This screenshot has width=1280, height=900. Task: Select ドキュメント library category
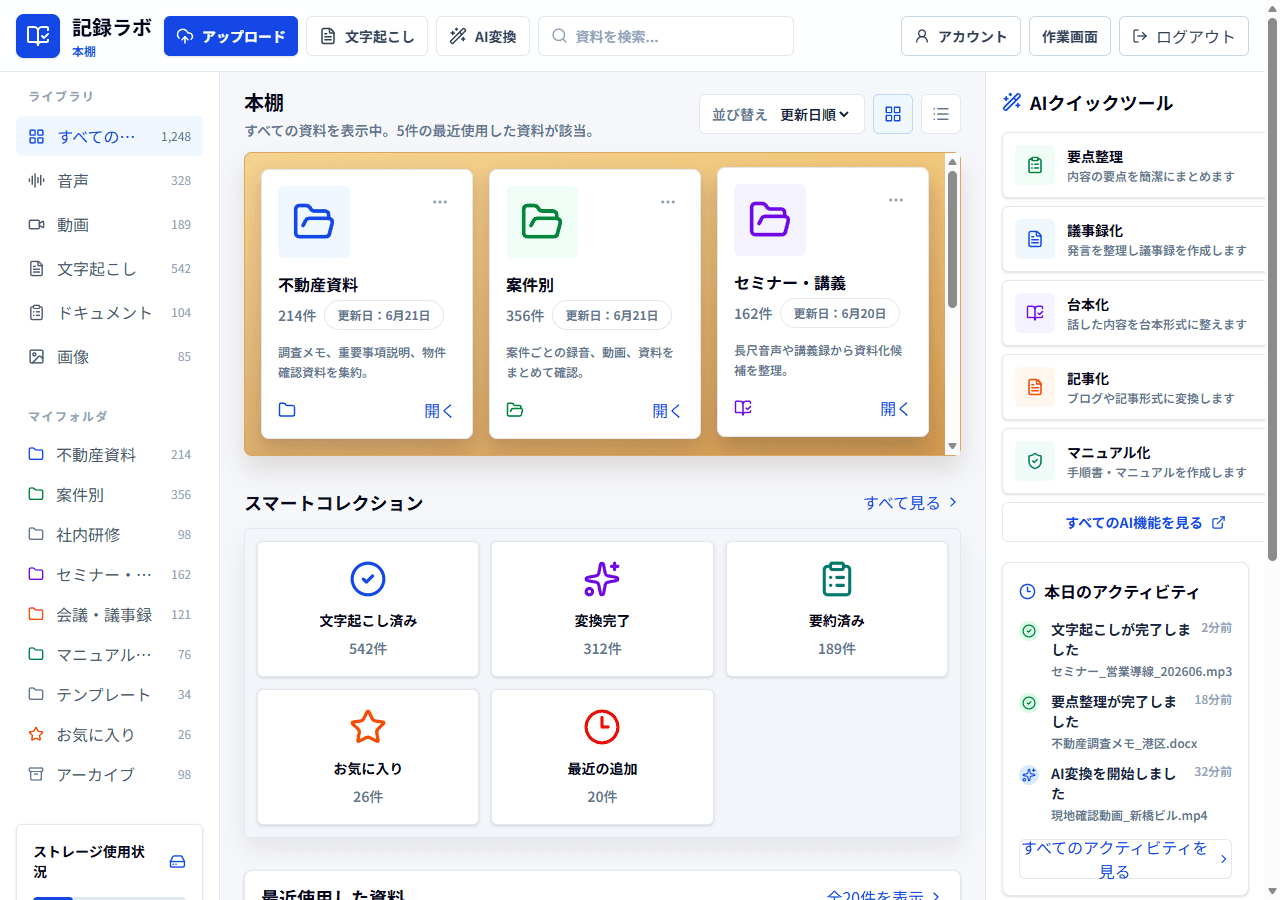109,313
